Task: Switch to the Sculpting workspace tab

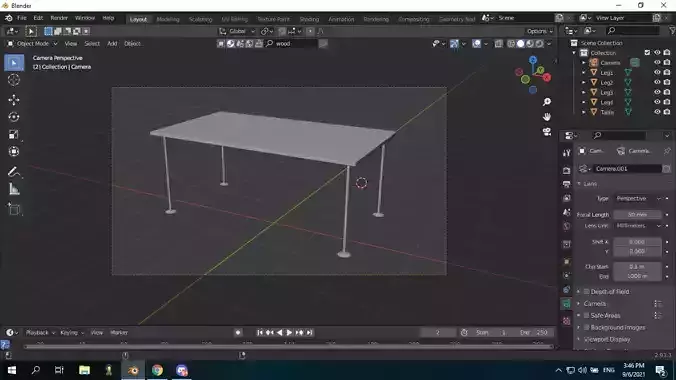Action: pos(200,19)
